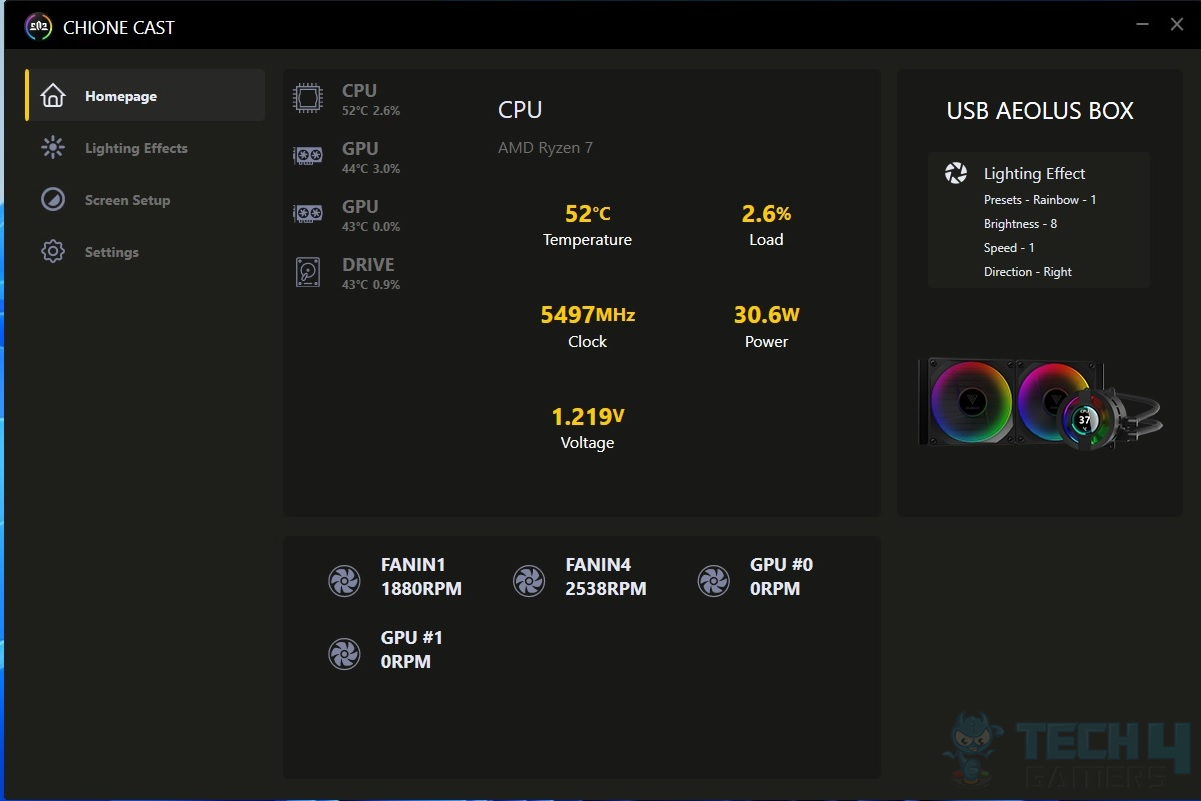
Task: Go to the Settings tab
Action: (145, 252)
